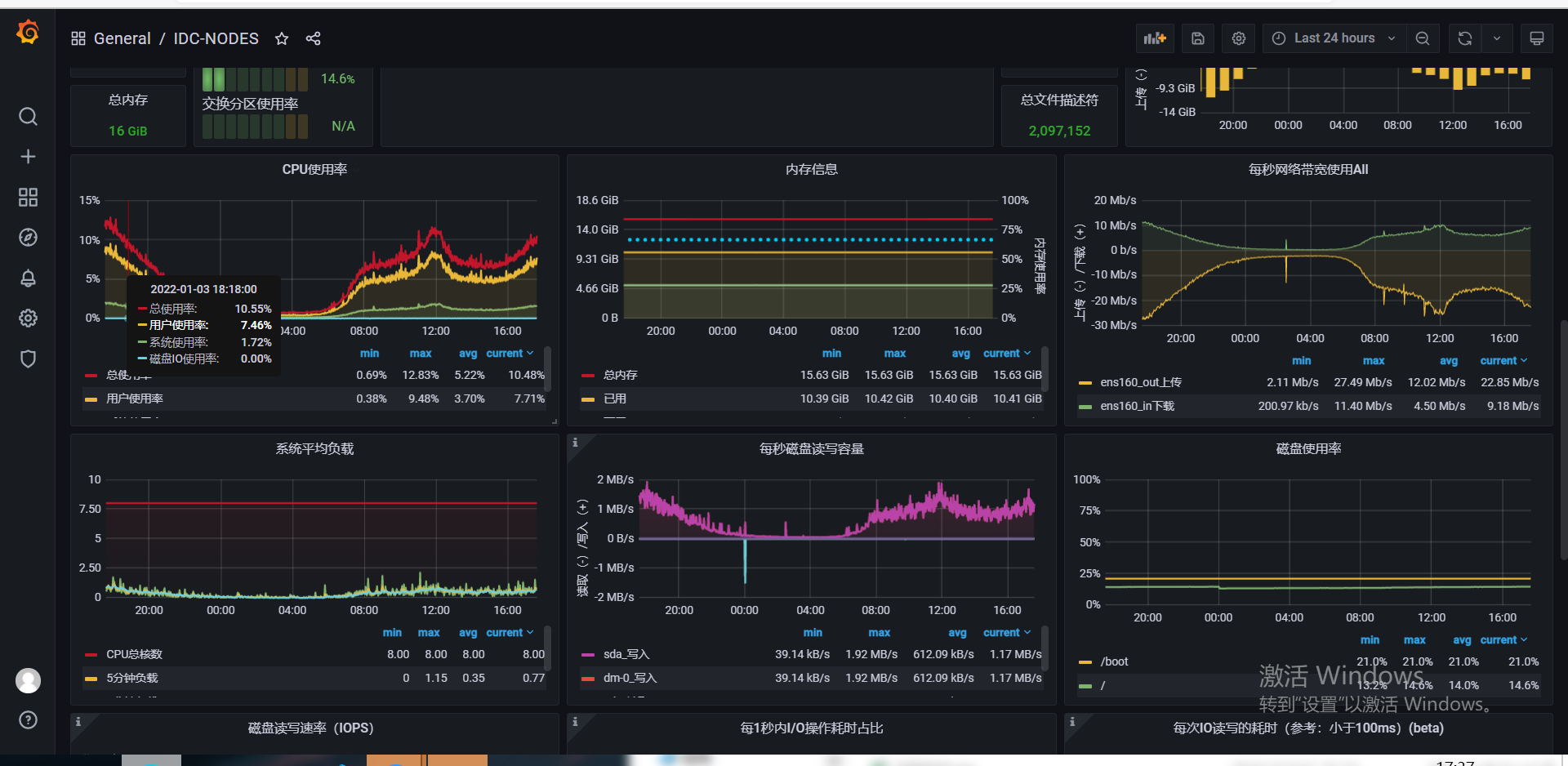
Task: Open the Server Admin shield icon
Action: [28, 359]
